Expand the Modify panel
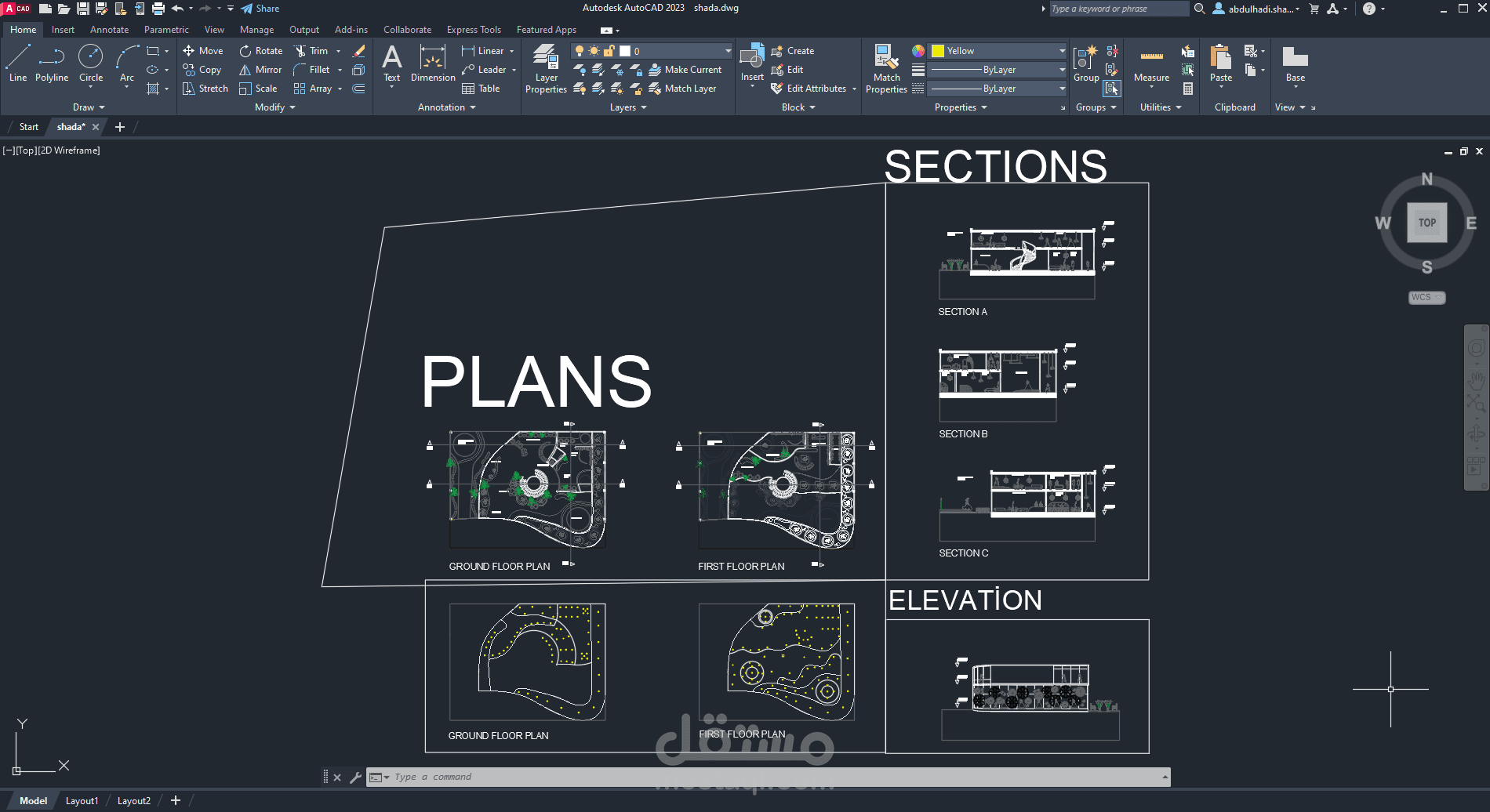The height and width of the screenshot is (812, 1490). [x=274, y=107]
